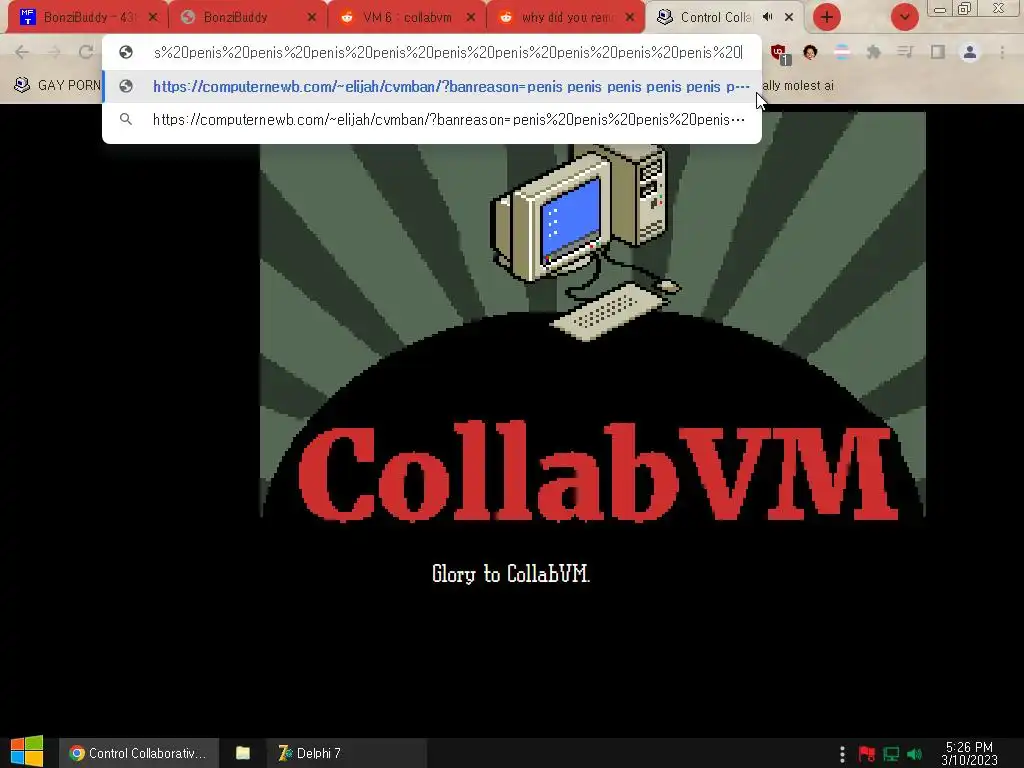Open the Extensions puzzle piece menu
This screenshot has height=768, width=1024.
pos(874,52)
